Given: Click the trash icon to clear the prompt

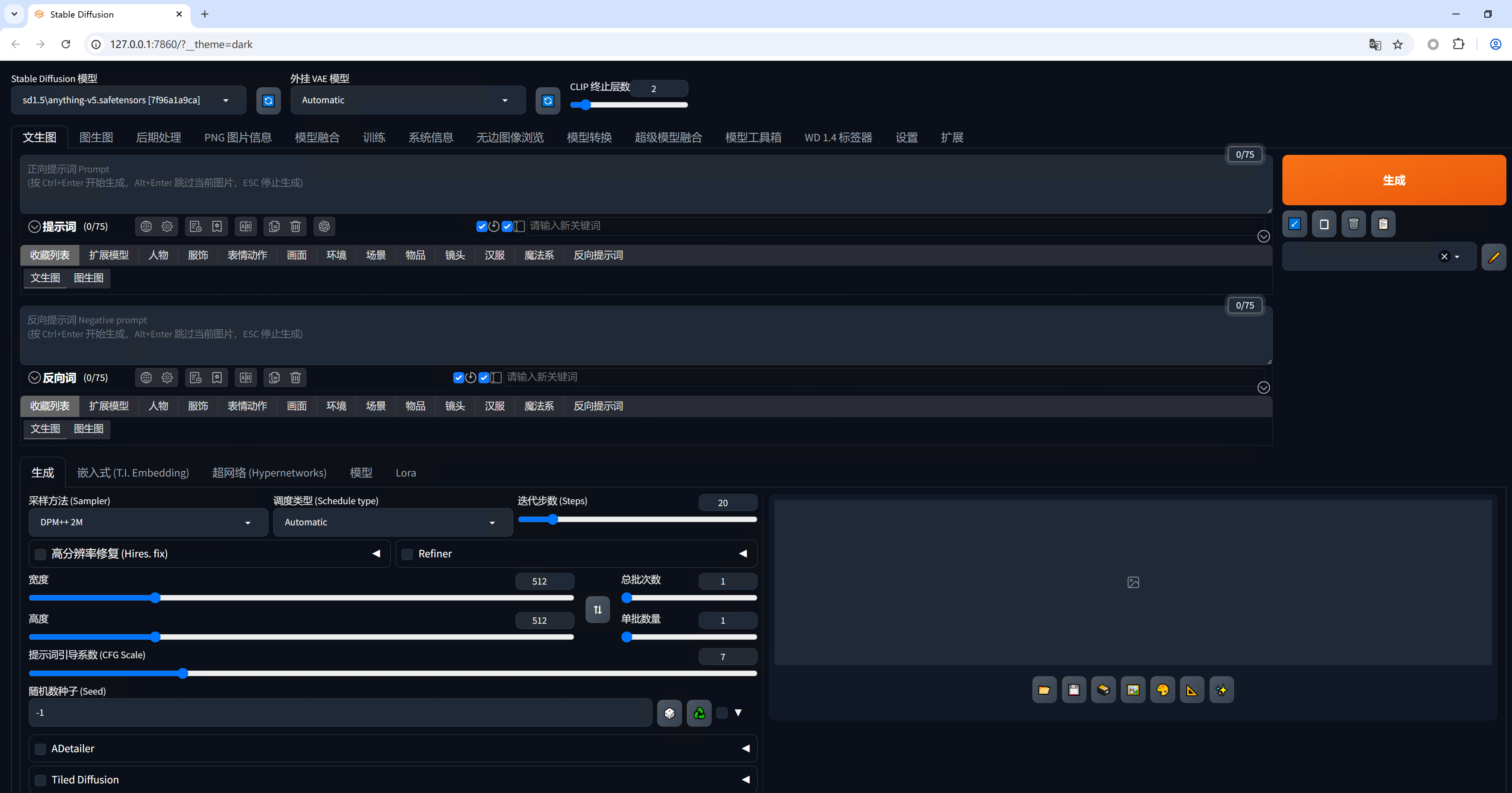Looking at the screenshot, I should 295,226.
